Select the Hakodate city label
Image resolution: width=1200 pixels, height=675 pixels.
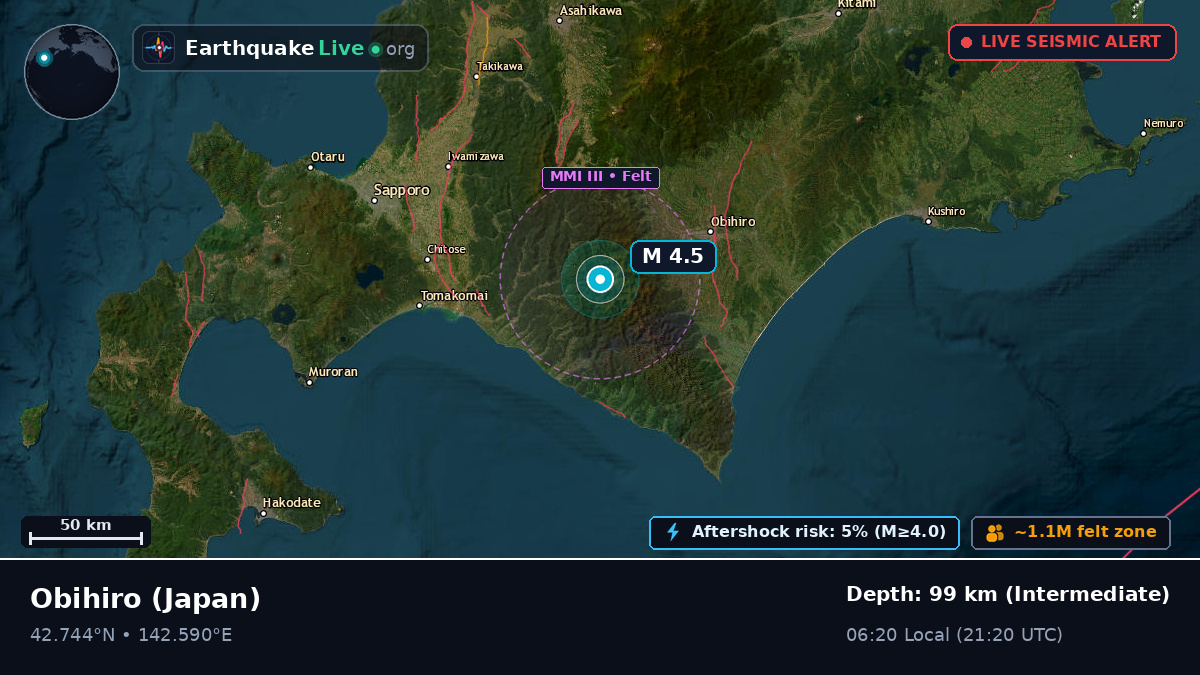(291, 503)
